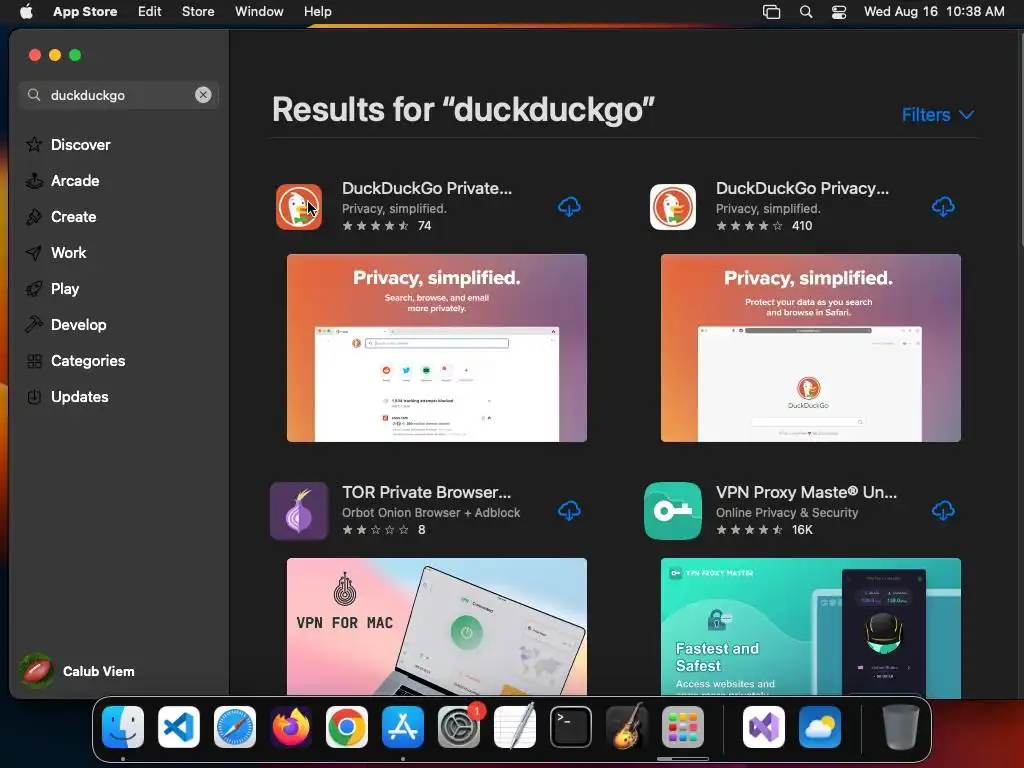
Task: Open VPN FOR MAC screenshot preview
Action: (x=437, y=626)
